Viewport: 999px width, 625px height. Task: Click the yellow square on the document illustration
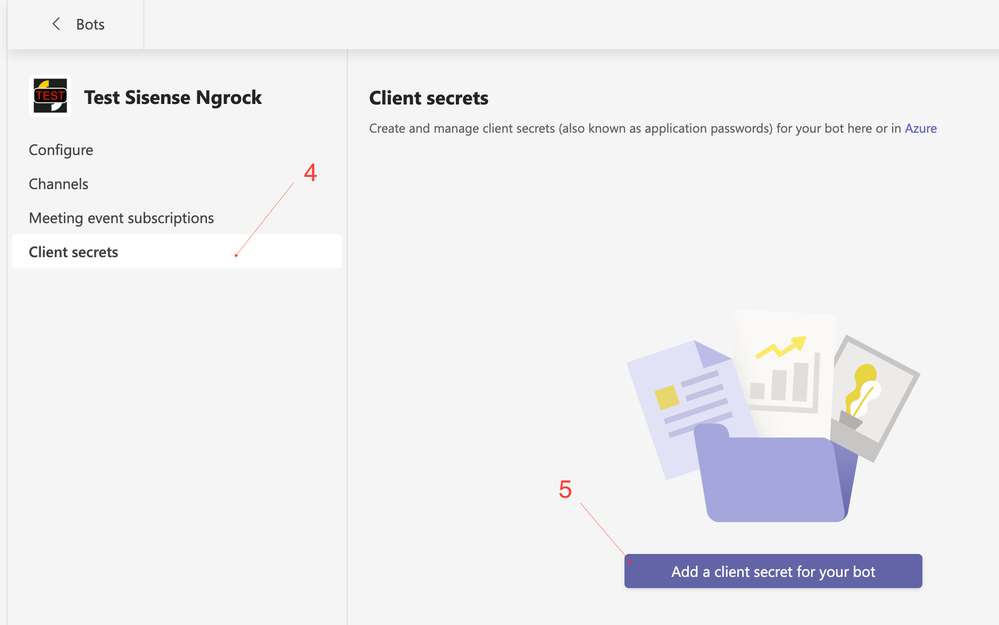[666, 398]
